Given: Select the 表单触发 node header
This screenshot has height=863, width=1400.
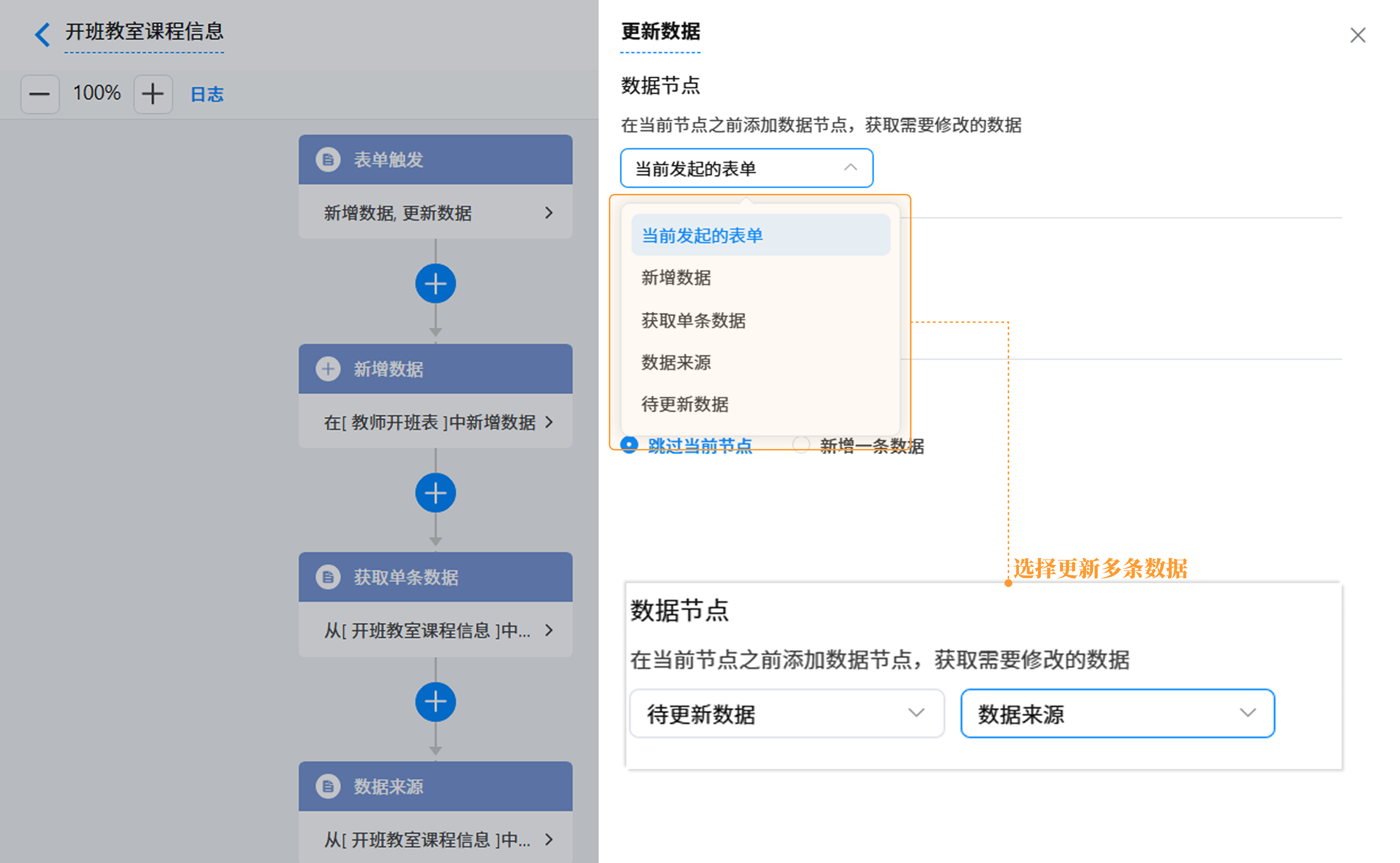Looking at the screenshot, I should pos(436,160).
